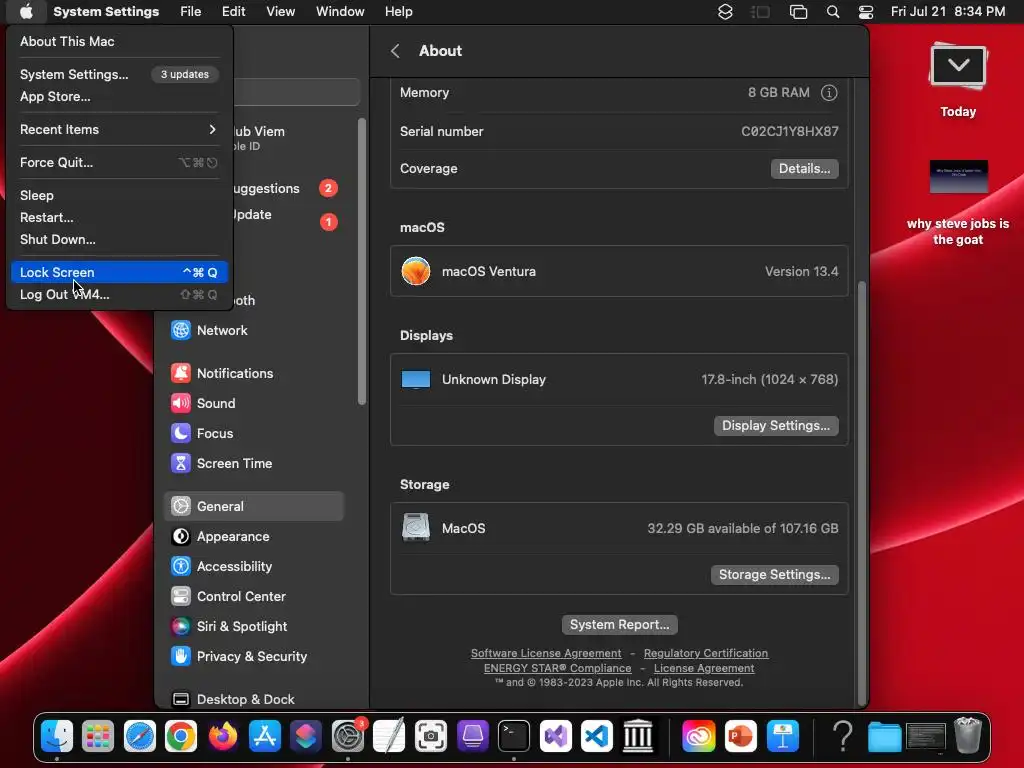Launch Shortcuts app from the dock
Screen dimensions: 1024x768
pyautogui.click(x=306, y=736)
